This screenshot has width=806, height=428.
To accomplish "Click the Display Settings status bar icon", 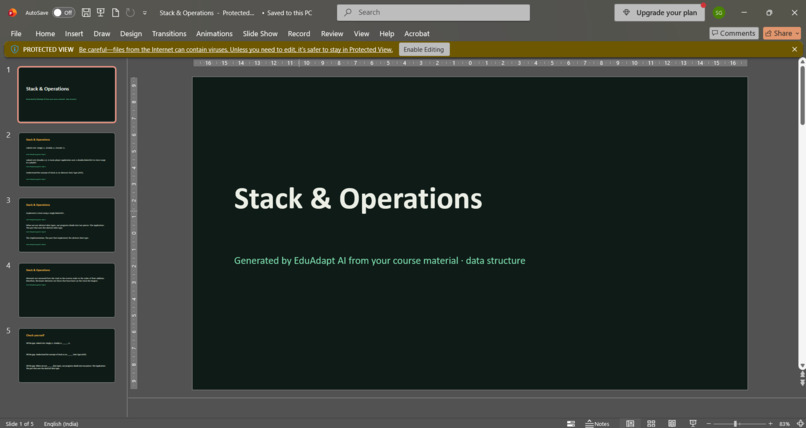I will tap(571, 424).
